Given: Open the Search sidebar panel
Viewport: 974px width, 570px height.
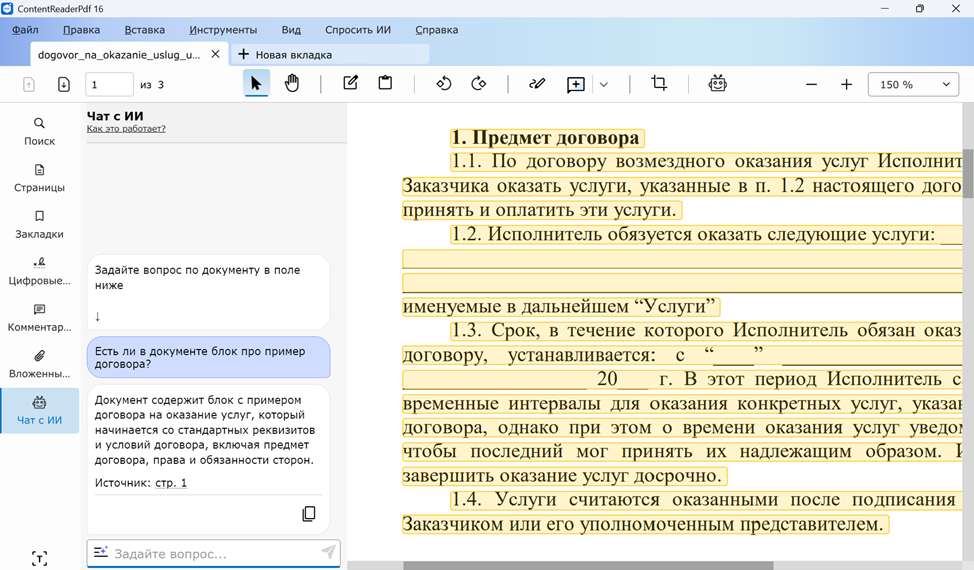Looking at the screenshot, I should pyautogui.click(x=40, y=131).
